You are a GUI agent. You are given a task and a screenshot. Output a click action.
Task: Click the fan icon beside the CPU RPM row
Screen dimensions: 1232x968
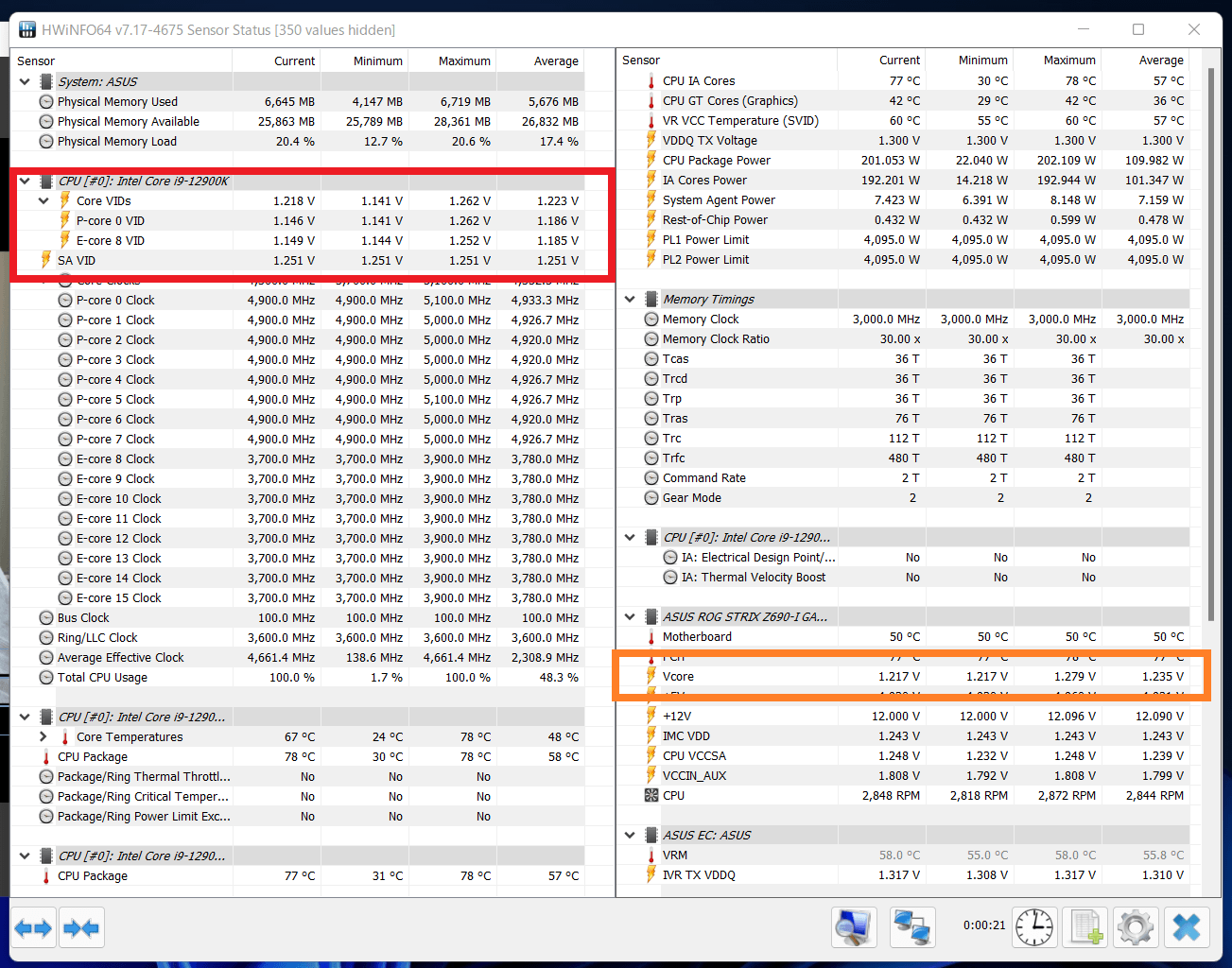point(651,795)
